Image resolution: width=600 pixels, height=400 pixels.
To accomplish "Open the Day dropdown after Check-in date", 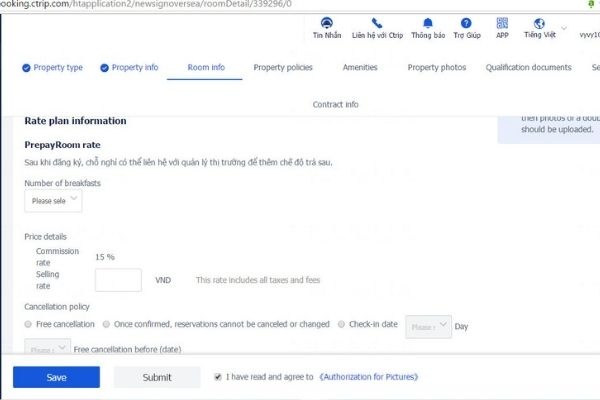I will click(x=429, y=327).
